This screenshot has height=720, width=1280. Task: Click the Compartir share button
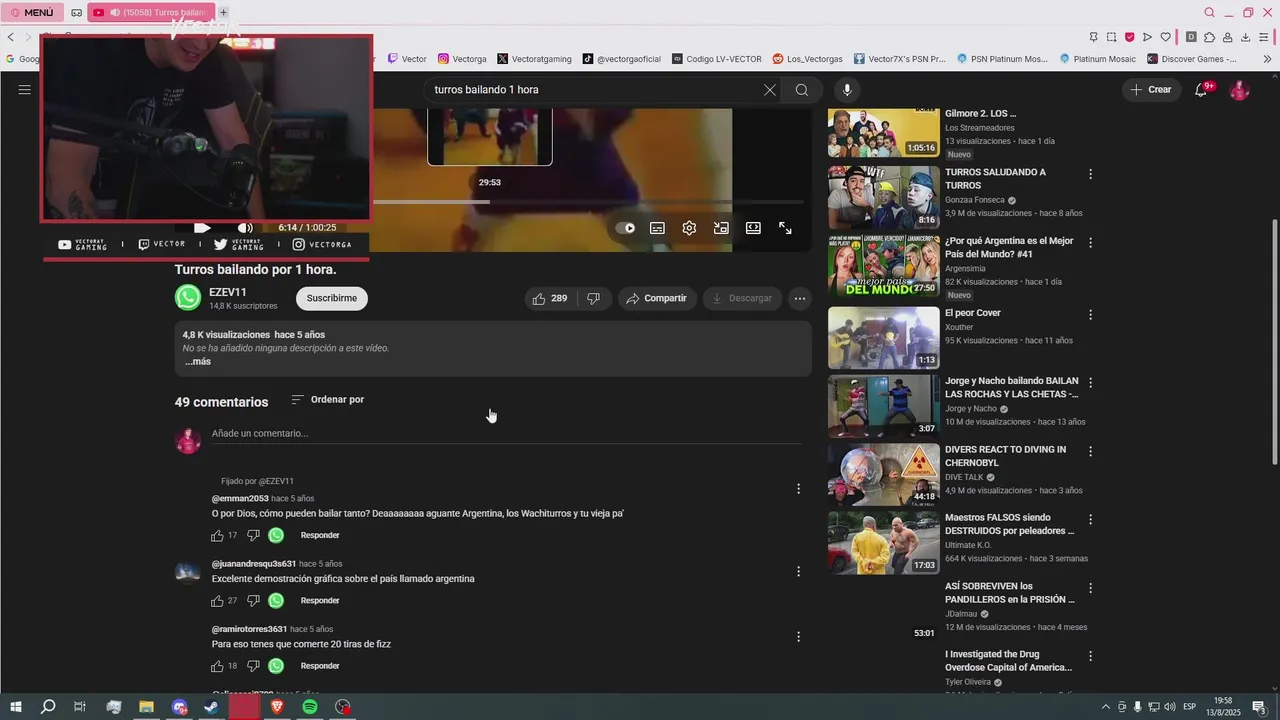(x=657, y=298)
